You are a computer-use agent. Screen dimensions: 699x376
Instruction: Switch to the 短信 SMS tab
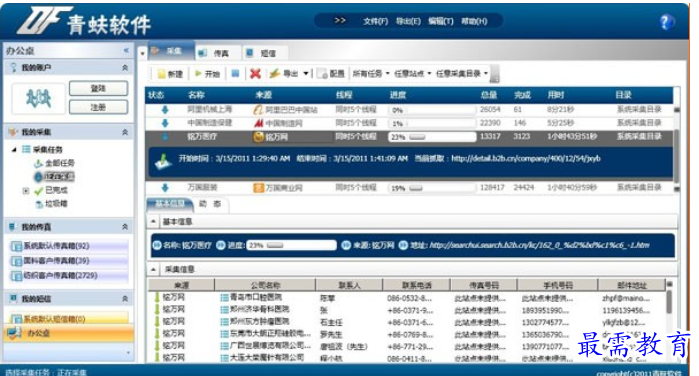[265, 53]
